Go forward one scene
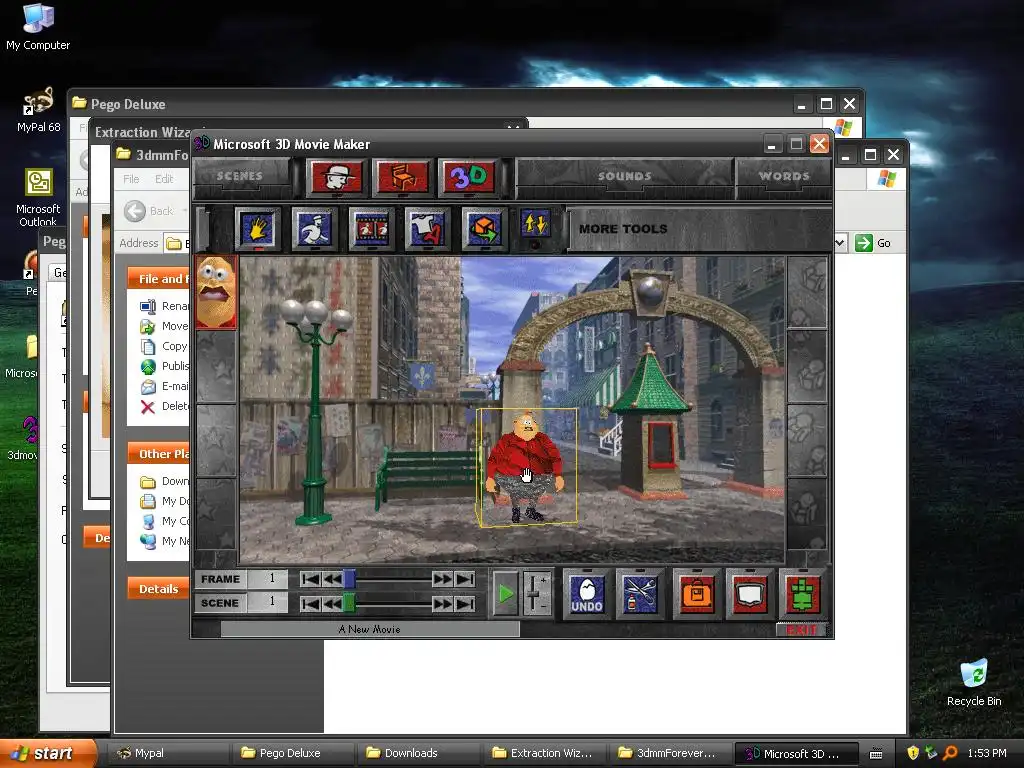Image resolution: width=1024 pixels, height=768 pixels. 442,603
